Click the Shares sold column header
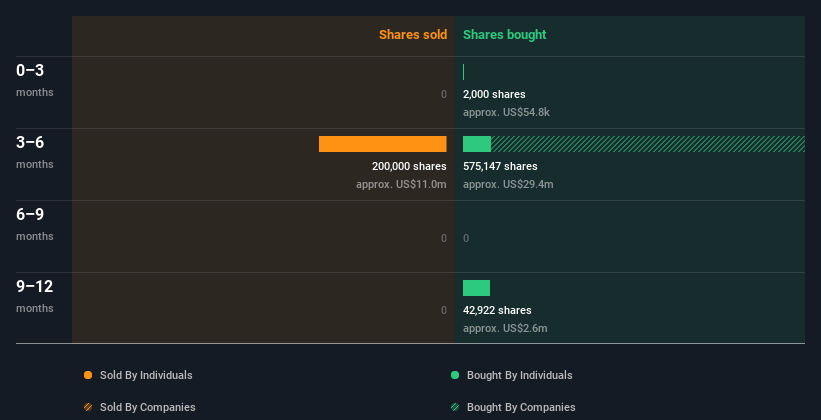Viewport: 821px width, 420px height. click(413, 35)
